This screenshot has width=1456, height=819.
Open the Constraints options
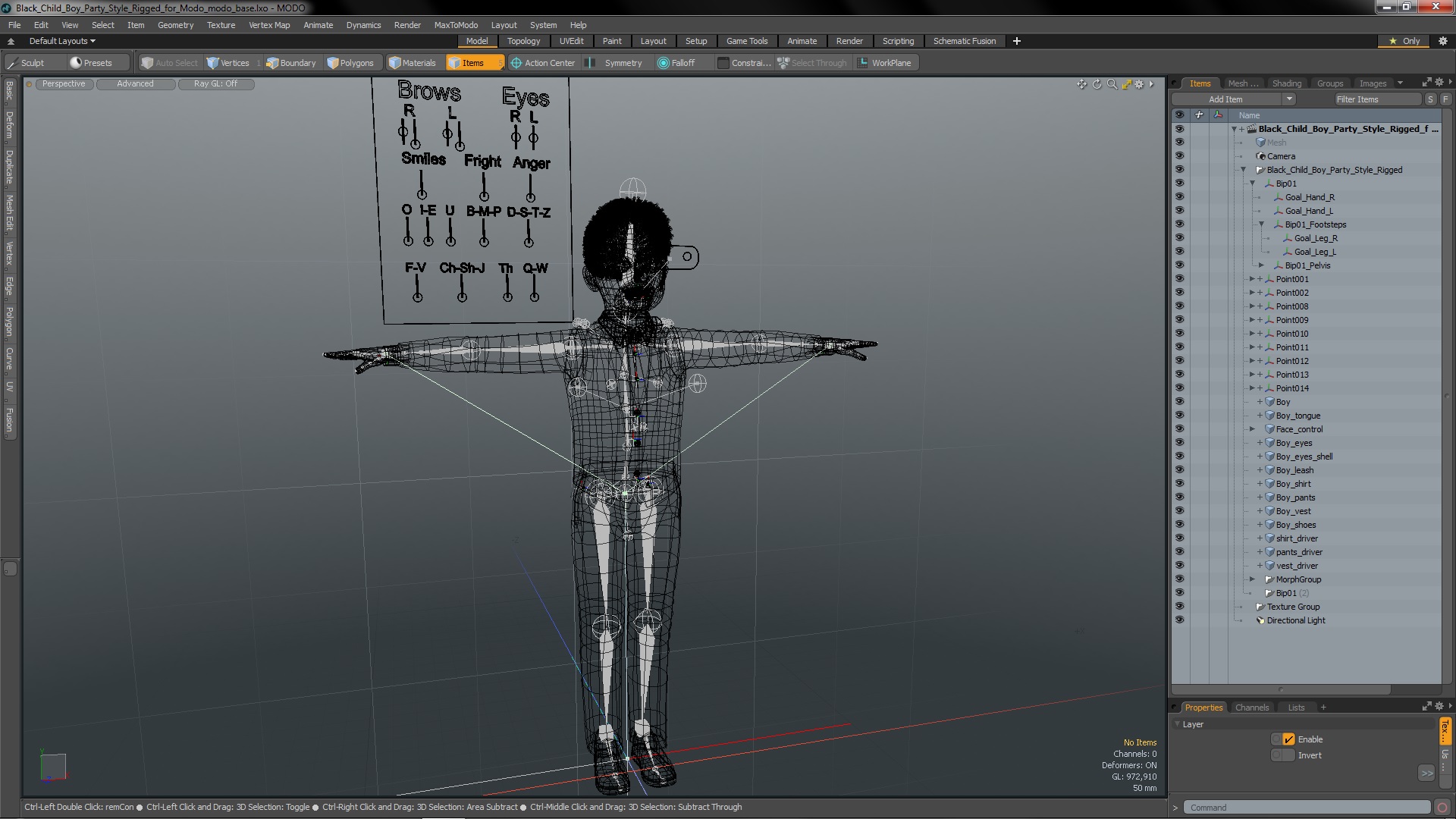pos(743,63)
